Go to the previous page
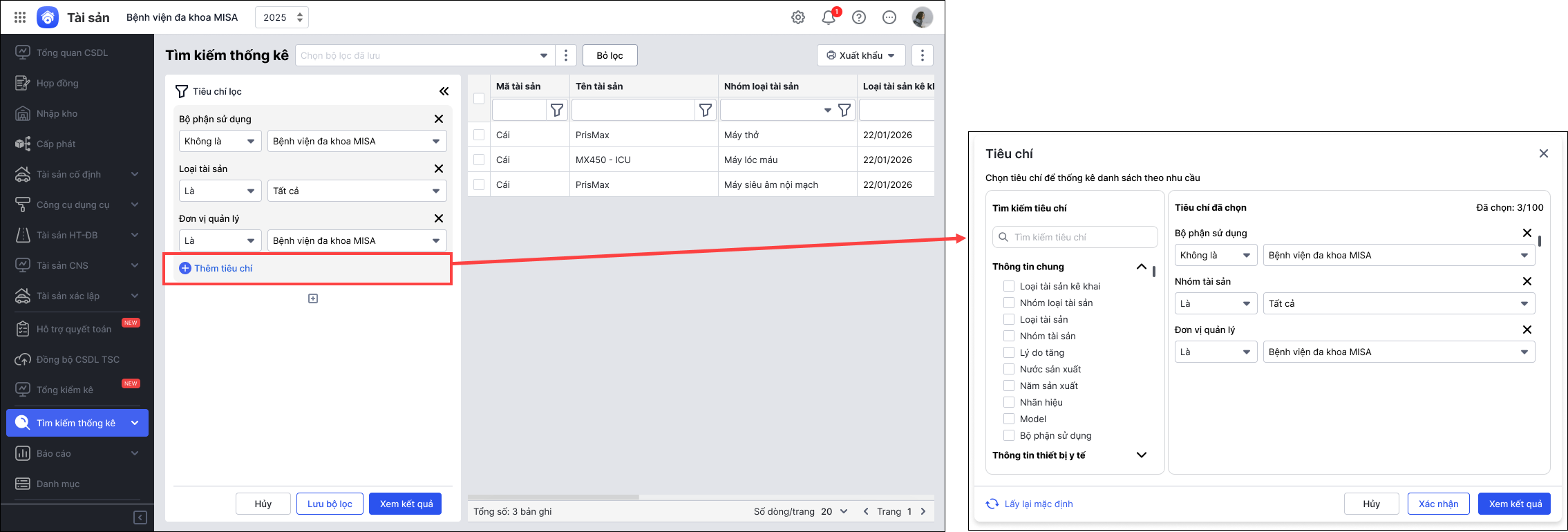Screen dimensions: 1568x532 (x=866, y=511)
